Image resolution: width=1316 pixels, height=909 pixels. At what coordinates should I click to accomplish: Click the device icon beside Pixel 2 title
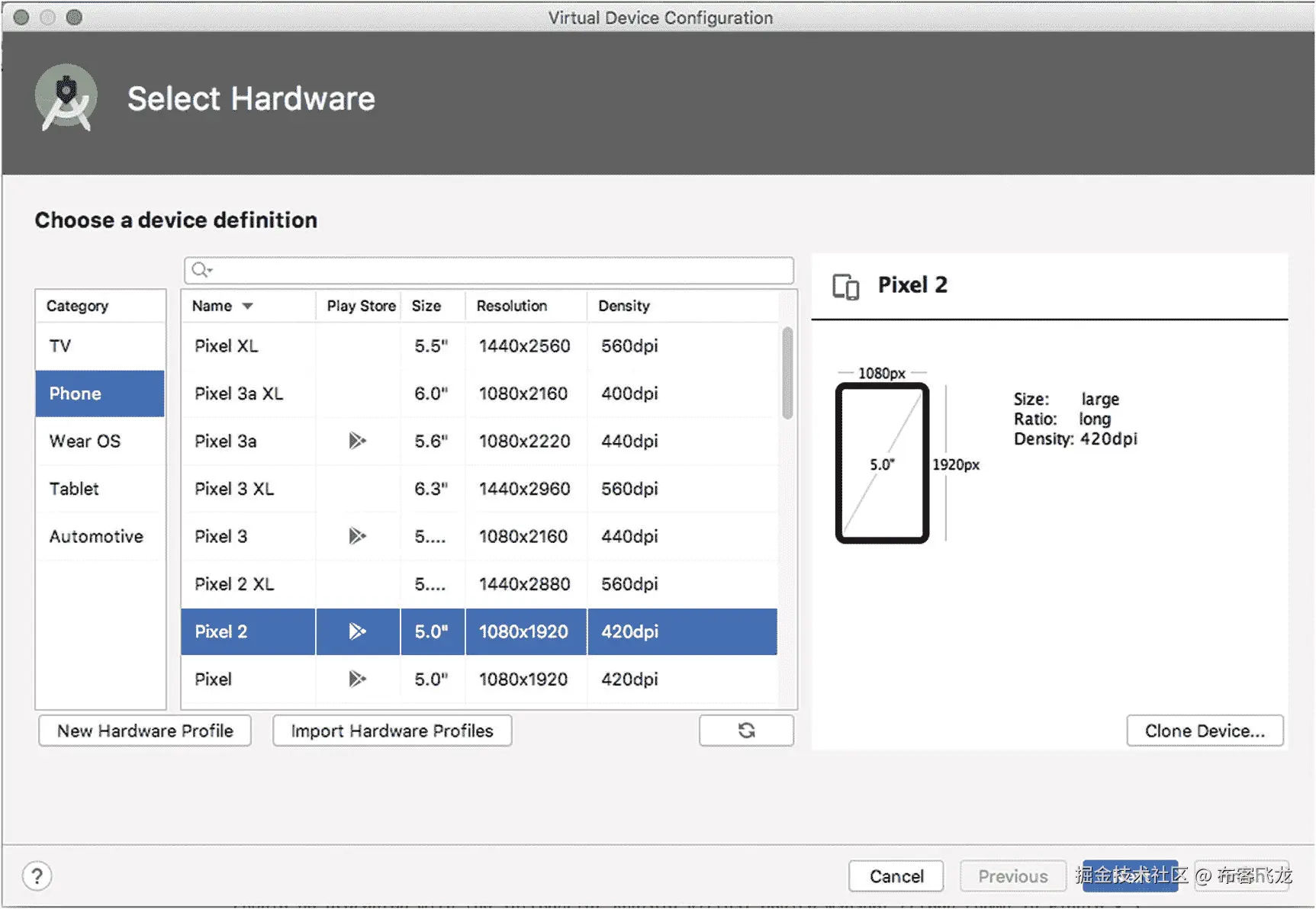(845, 287)
